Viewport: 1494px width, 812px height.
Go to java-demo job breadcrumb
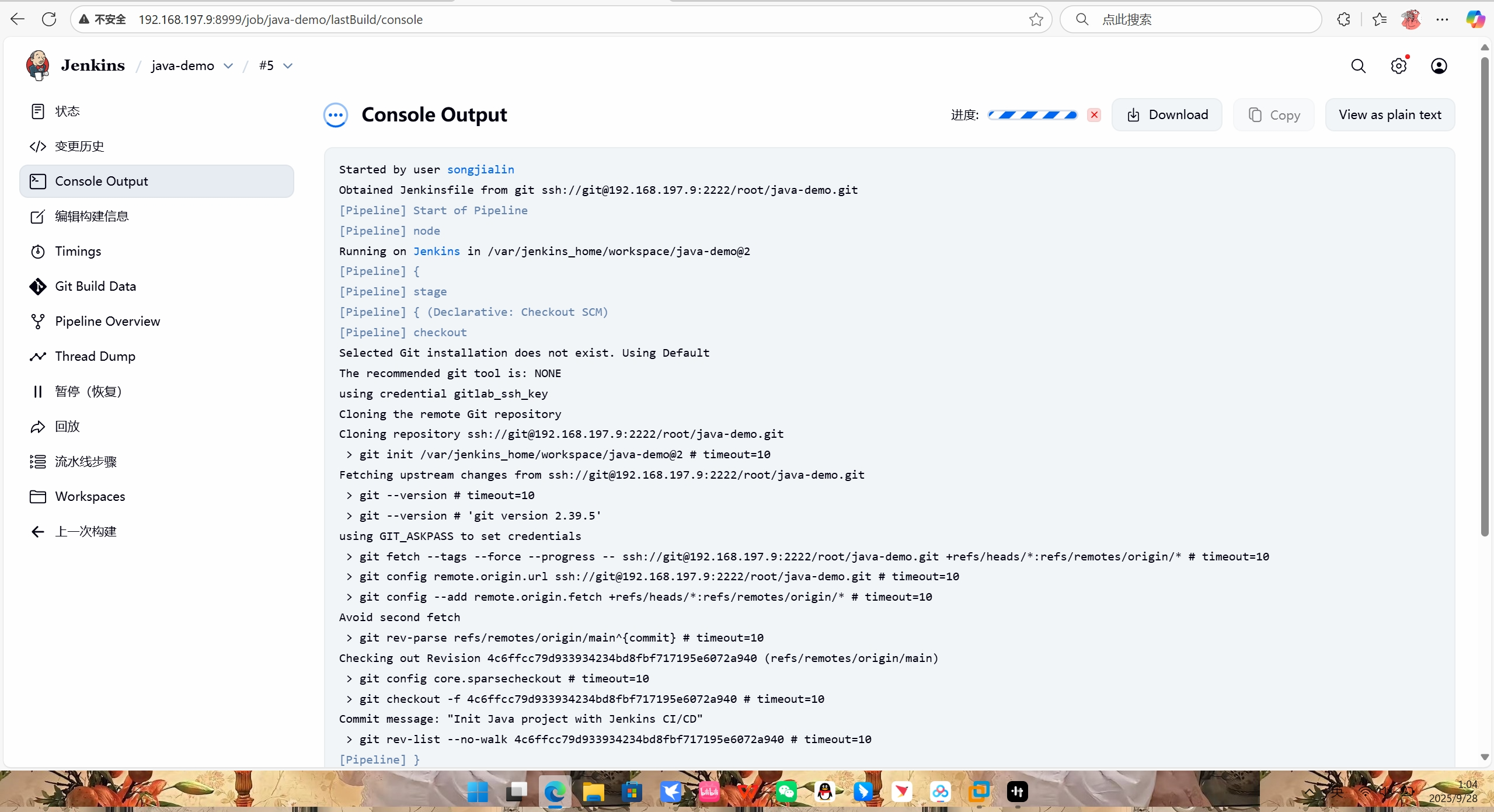183,66
